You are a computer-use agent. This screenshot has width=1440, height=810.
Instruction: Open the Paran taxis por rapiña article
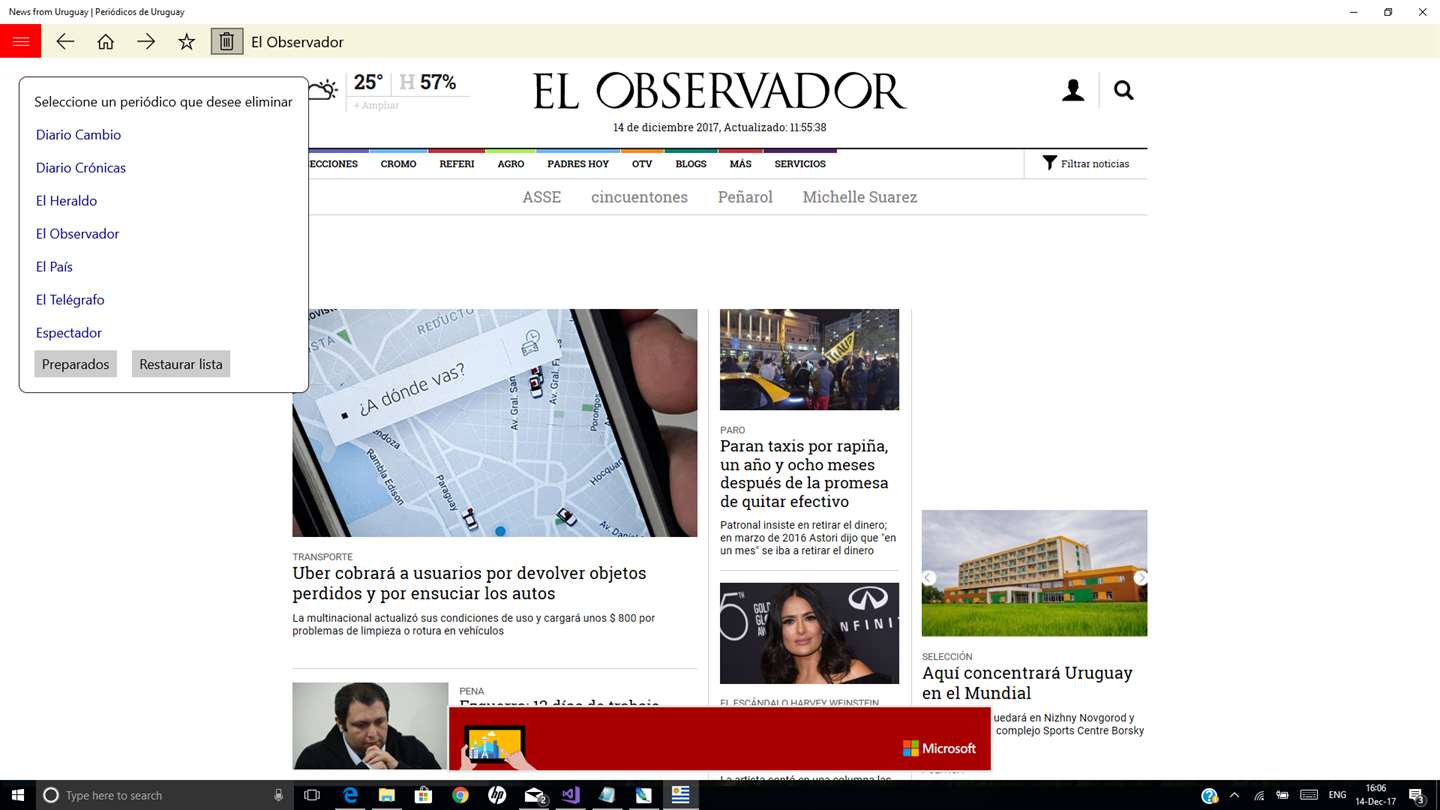tap(804, 473)
